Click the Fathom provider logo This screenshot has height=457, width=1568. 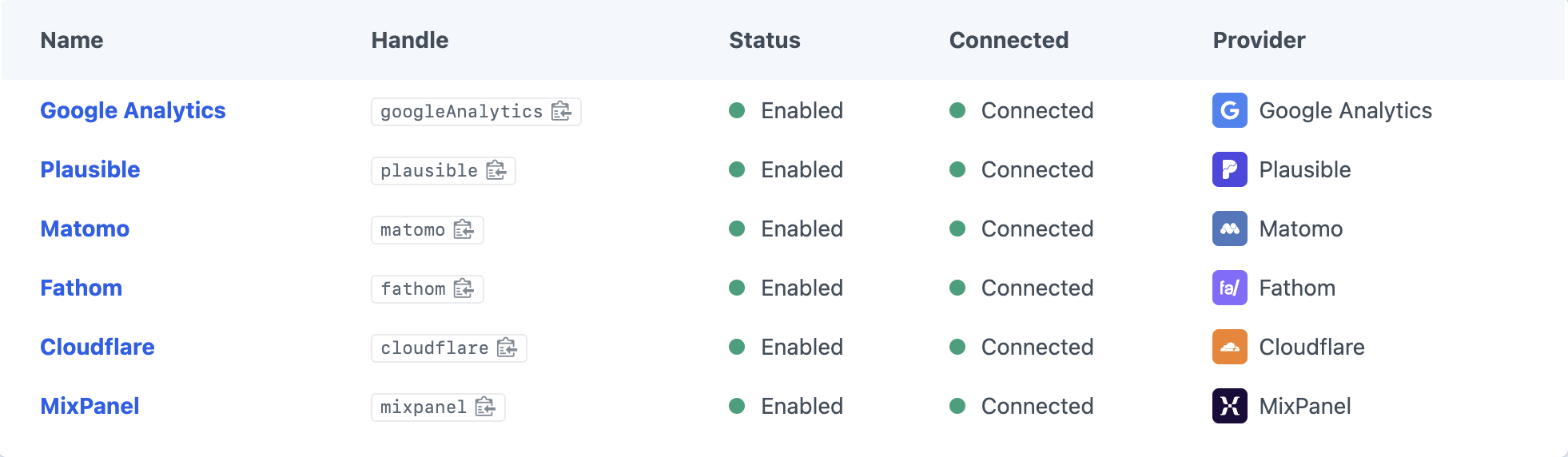pos(1229,288)
